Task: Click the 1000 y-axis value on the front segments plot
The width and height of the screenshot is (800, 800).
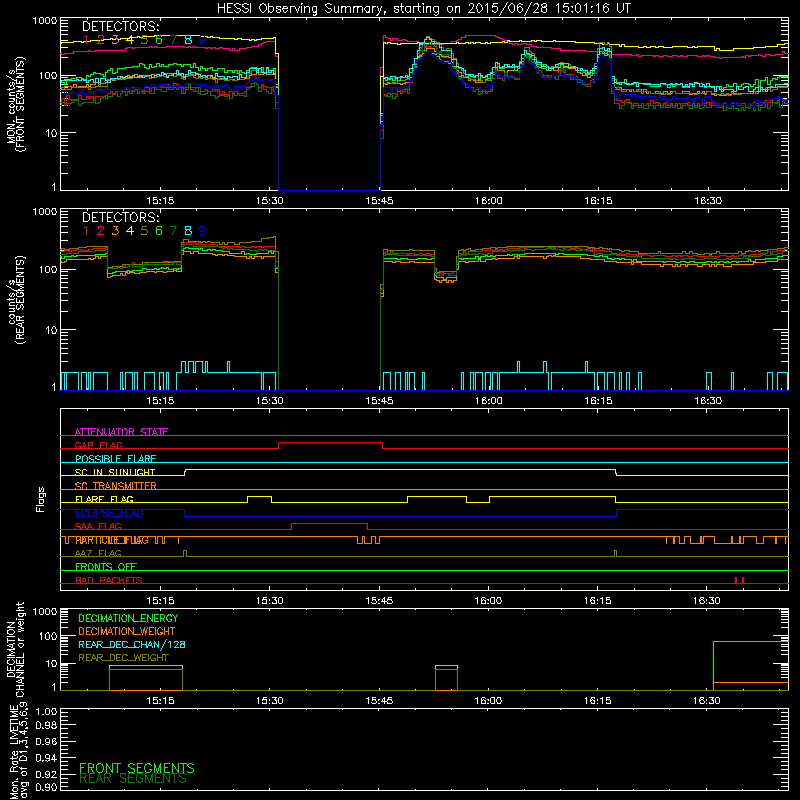Action: (44, 21)
